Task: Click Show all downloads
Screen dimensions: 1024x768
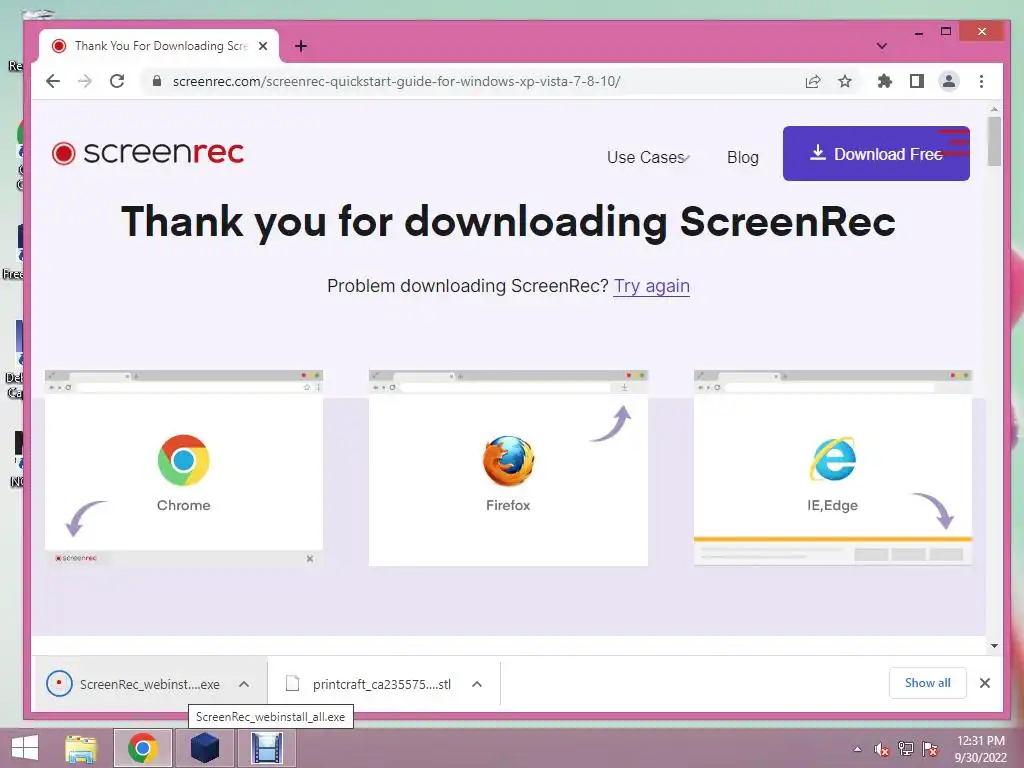Action: (927, 682)
